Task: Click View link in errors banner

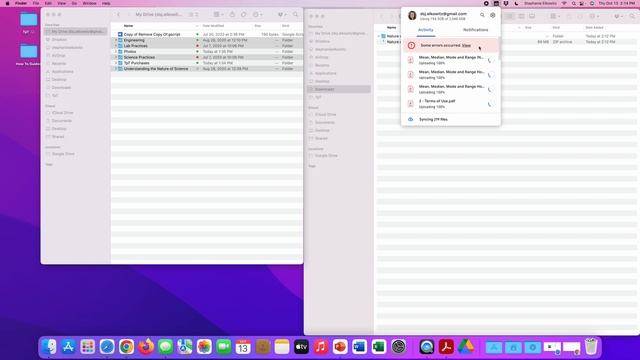Action: click(x=466, y=45)
